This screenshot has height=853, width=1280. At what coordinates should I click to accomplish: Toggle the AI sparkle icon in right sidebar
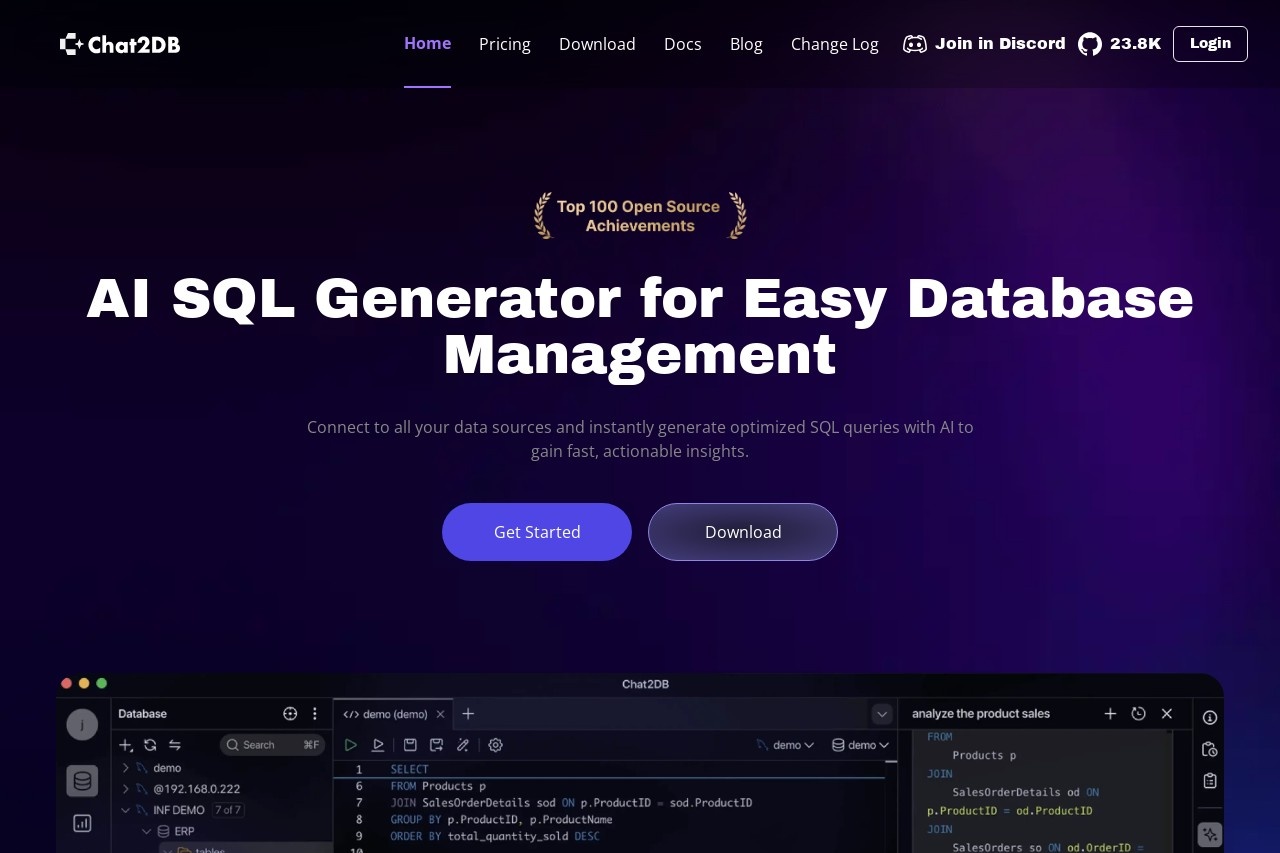1210,834
